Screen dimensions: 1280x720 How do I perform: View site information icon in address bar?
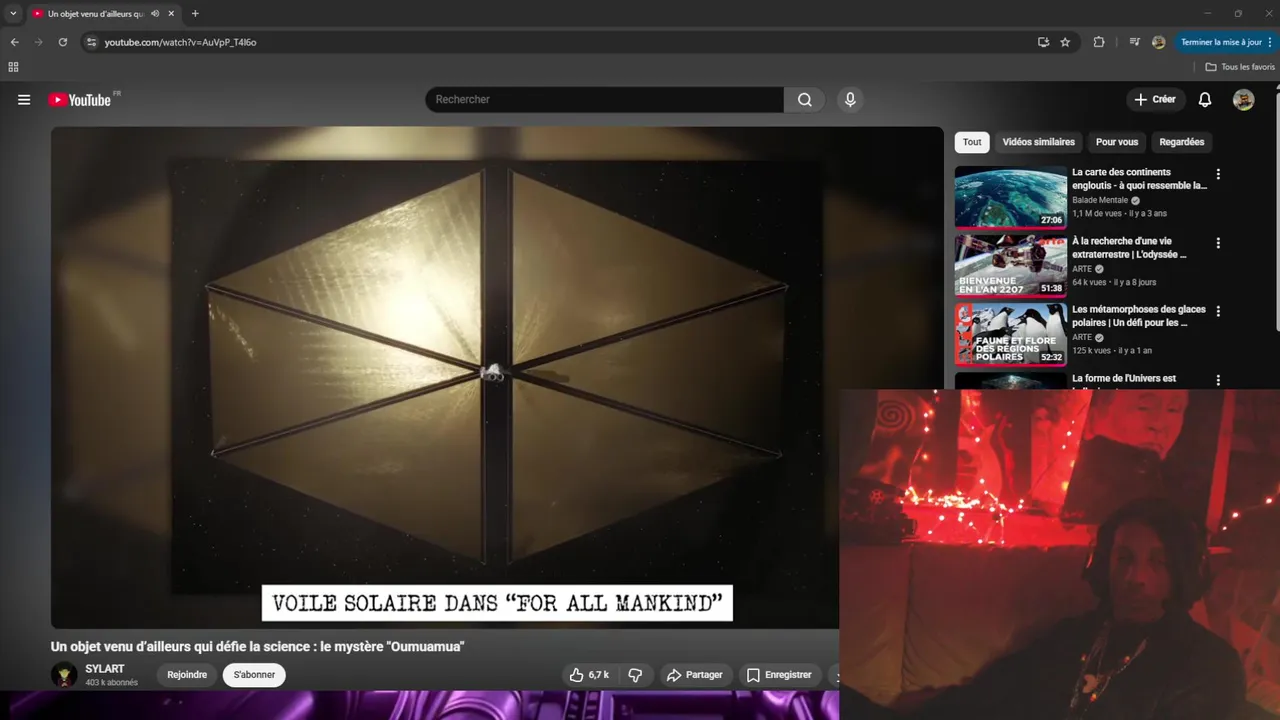click(91, 42)
